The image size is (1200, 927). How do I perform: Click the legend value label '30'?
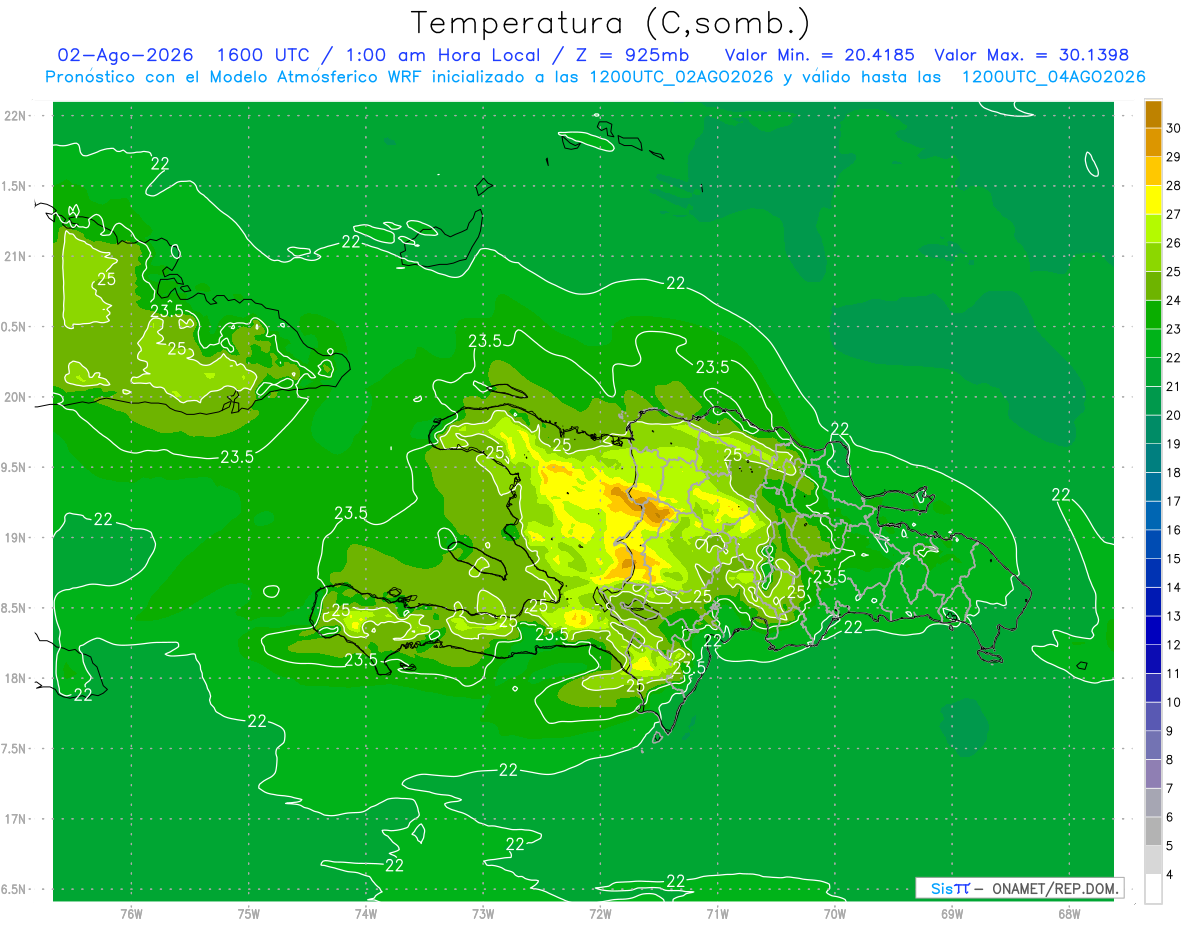pyautogui.click(x=1173, y=127)
